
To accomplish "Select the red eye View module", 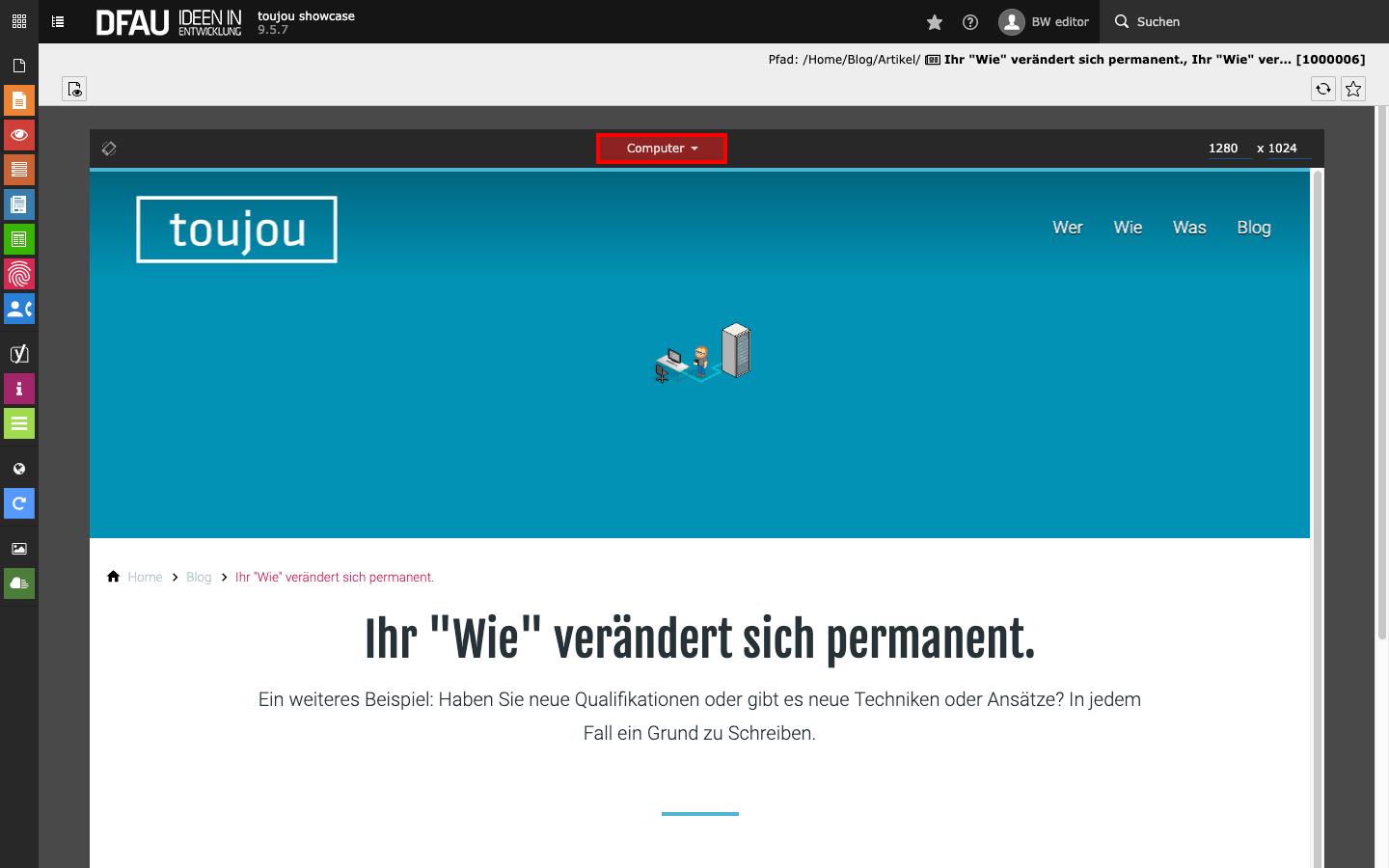I will click(x=19, y=135).
